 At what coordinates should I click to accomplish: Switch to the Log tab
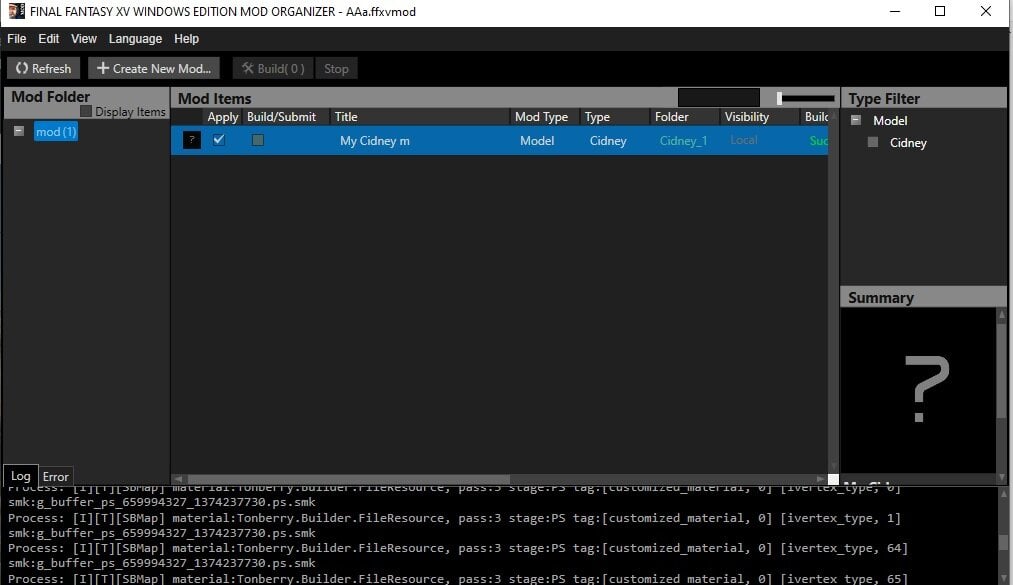tap(21, 476)
